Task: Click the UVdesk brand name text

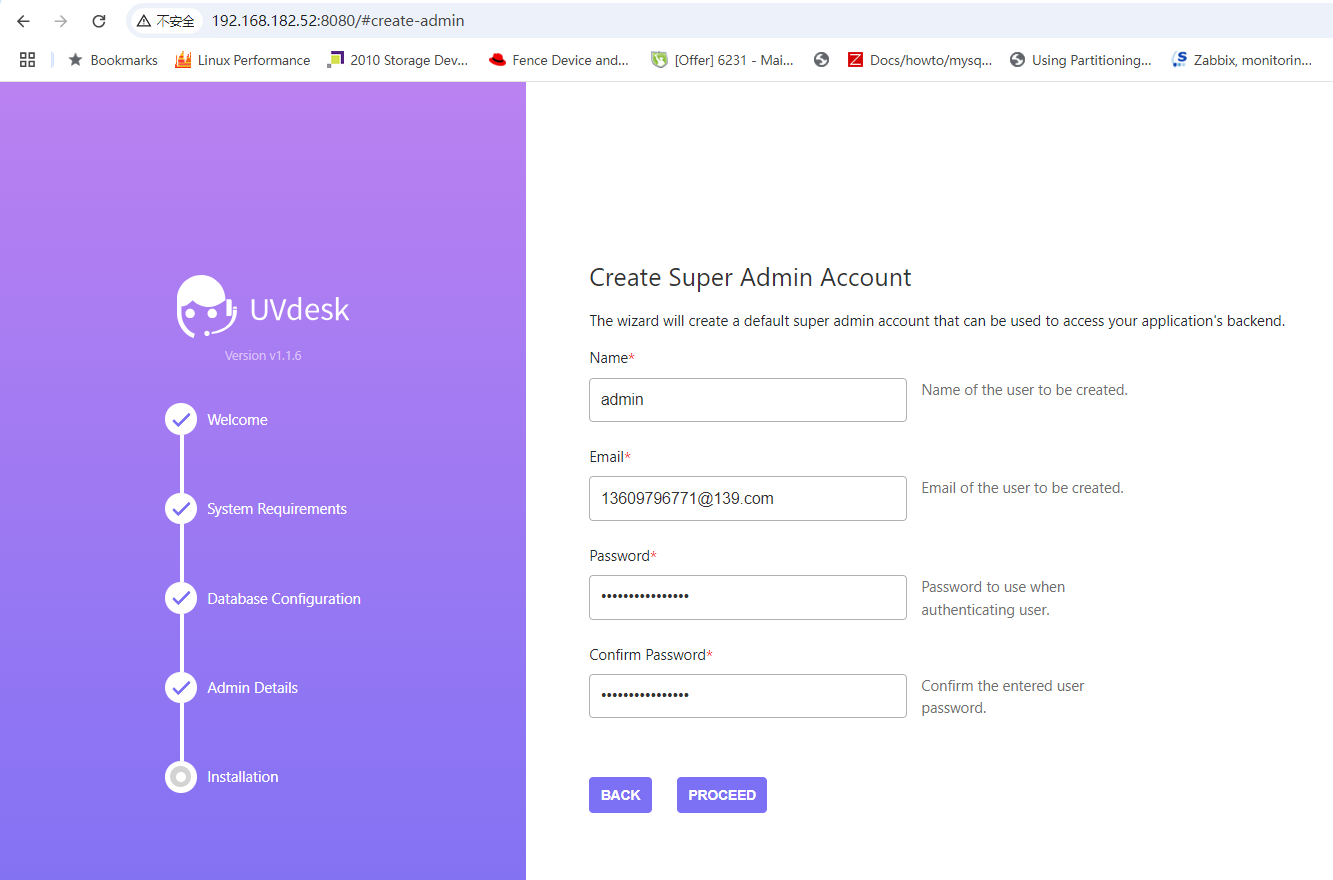Action: click(x=300, y=309)
